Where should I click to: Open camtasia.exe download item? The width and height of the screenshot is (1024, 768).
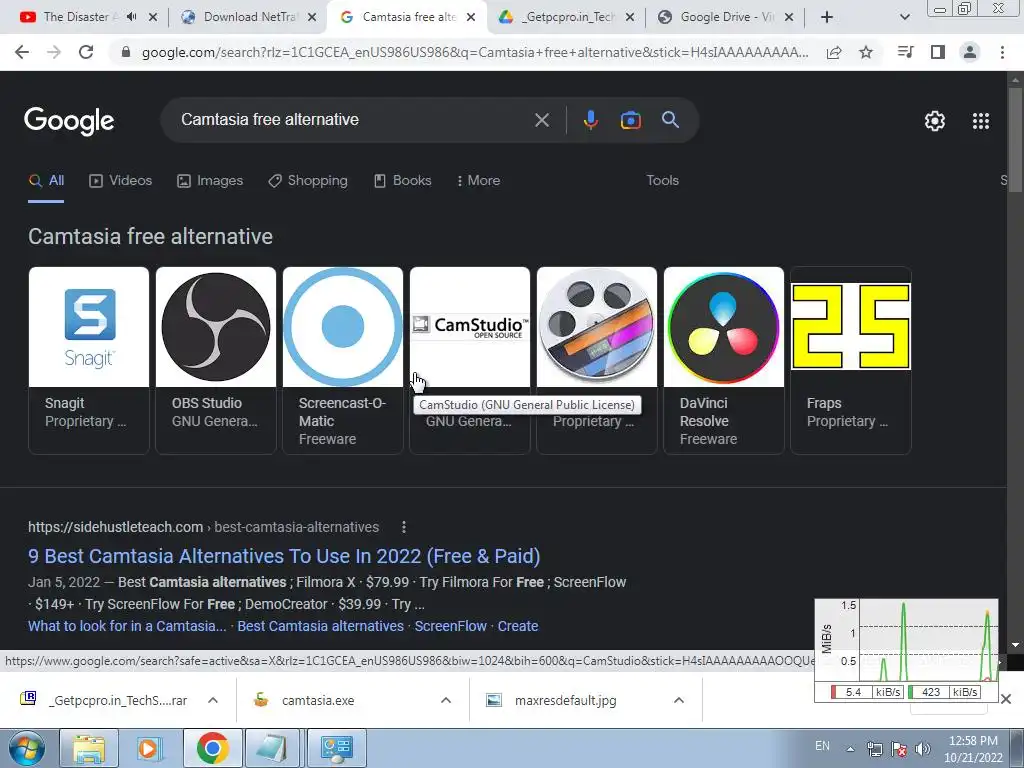318,700
